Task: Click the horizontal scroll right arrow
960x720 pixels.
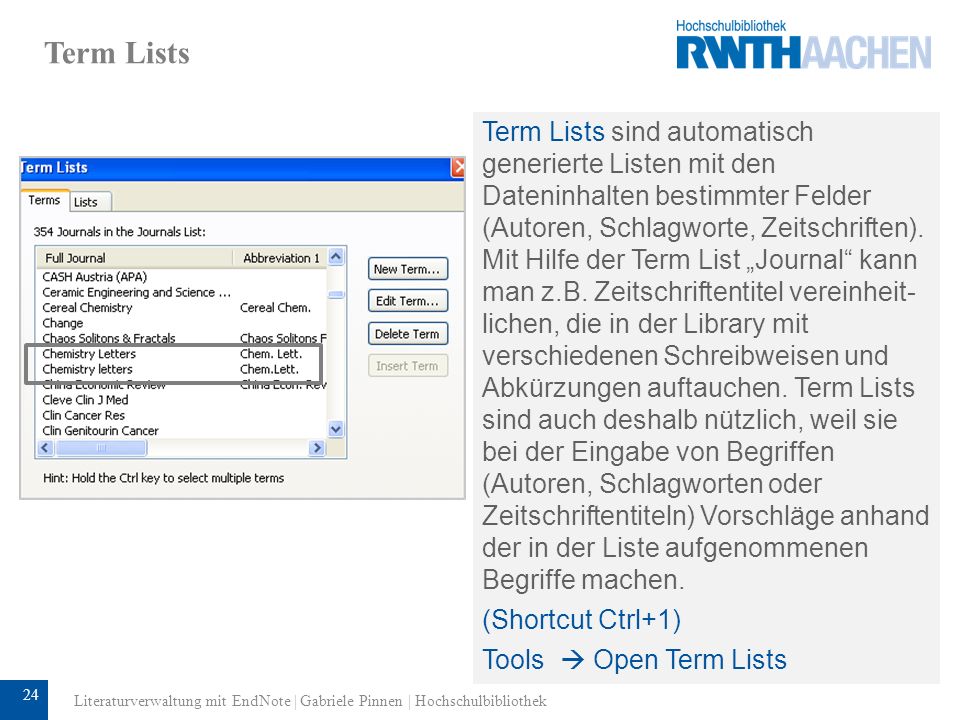Action: tap(317, 448)
